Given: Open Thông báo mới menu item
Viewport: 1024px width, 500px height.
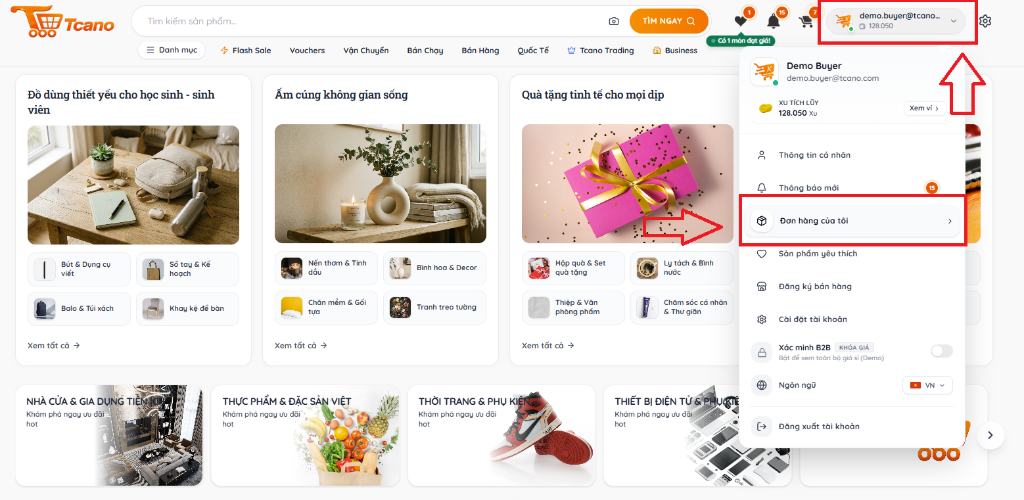Looking at the screenshot, I should [852, 188].
